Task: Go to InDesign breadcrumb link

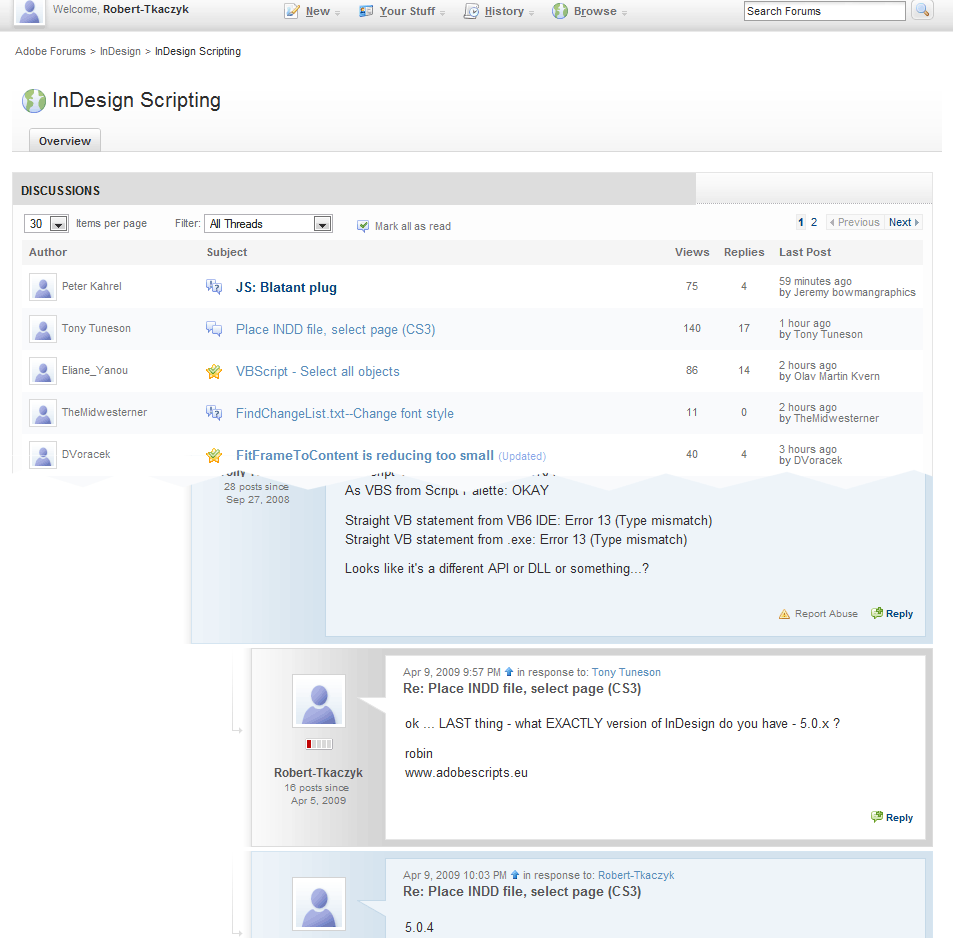Action: click(120, 51)
